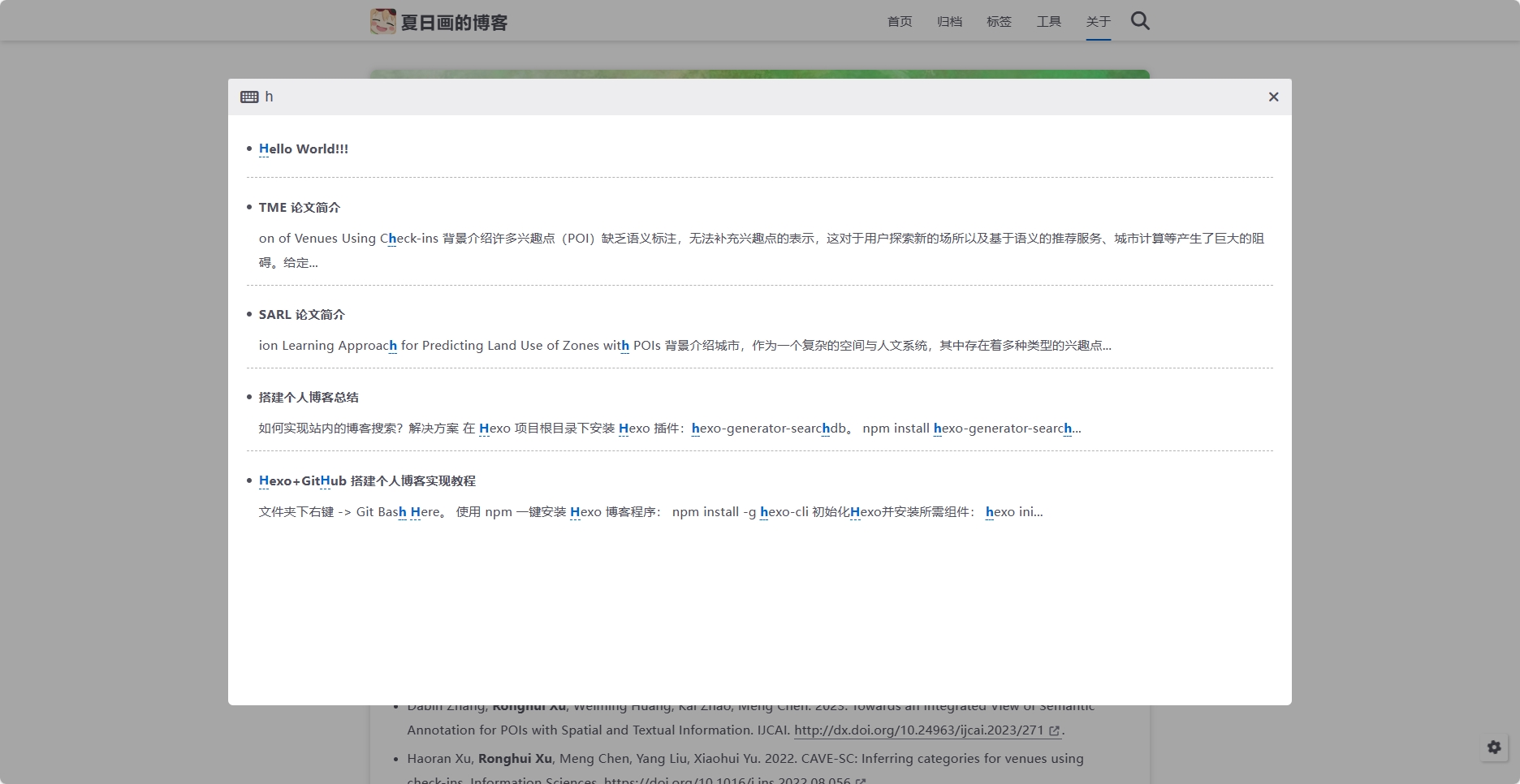Open the 'TME 论文简介' search result
This screenshot has width=1520, height=784.
[299, 208]
